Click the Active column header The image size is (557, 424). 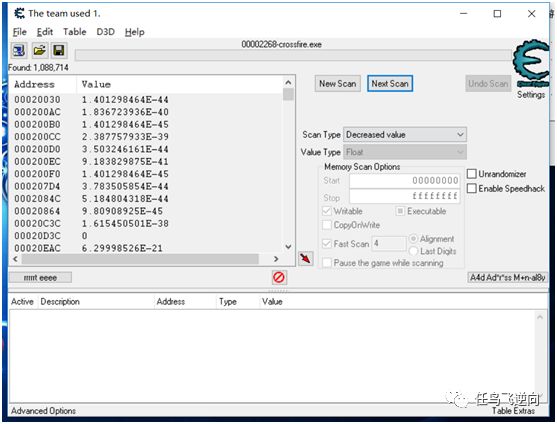(22, 302)
